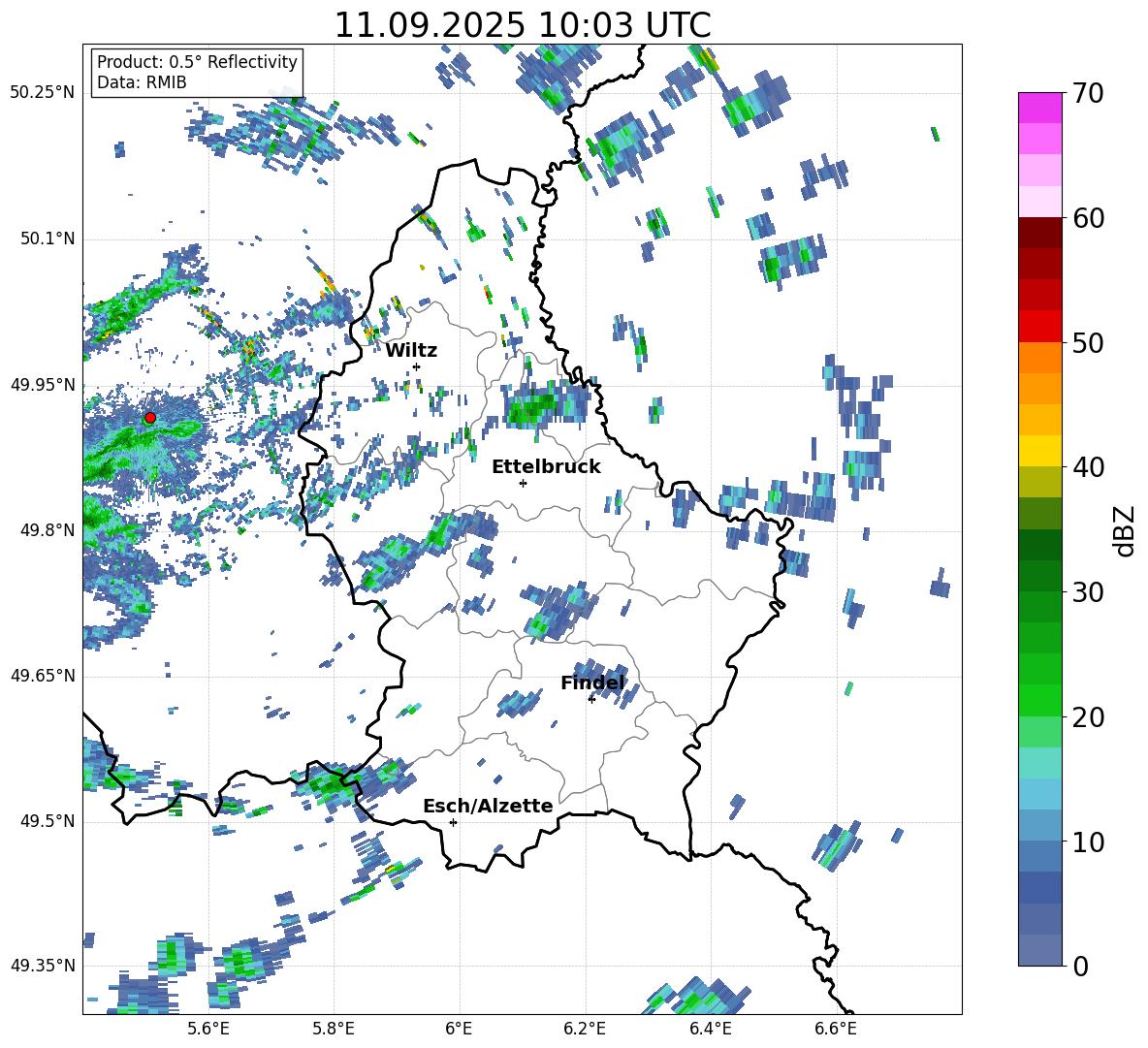Click the Ettelbruck station cross marker

523,483
